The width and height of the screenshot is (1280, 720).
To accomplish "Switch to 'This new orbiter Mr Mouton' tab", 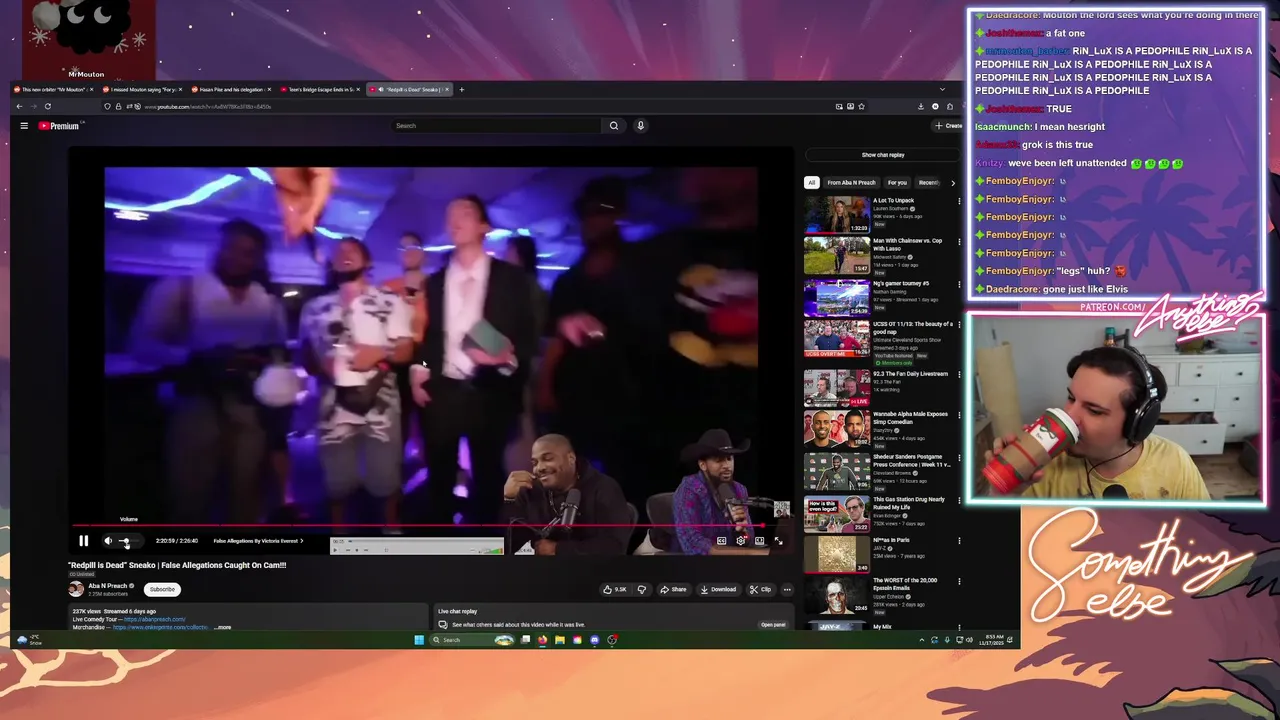I will [x=54, y=89].
